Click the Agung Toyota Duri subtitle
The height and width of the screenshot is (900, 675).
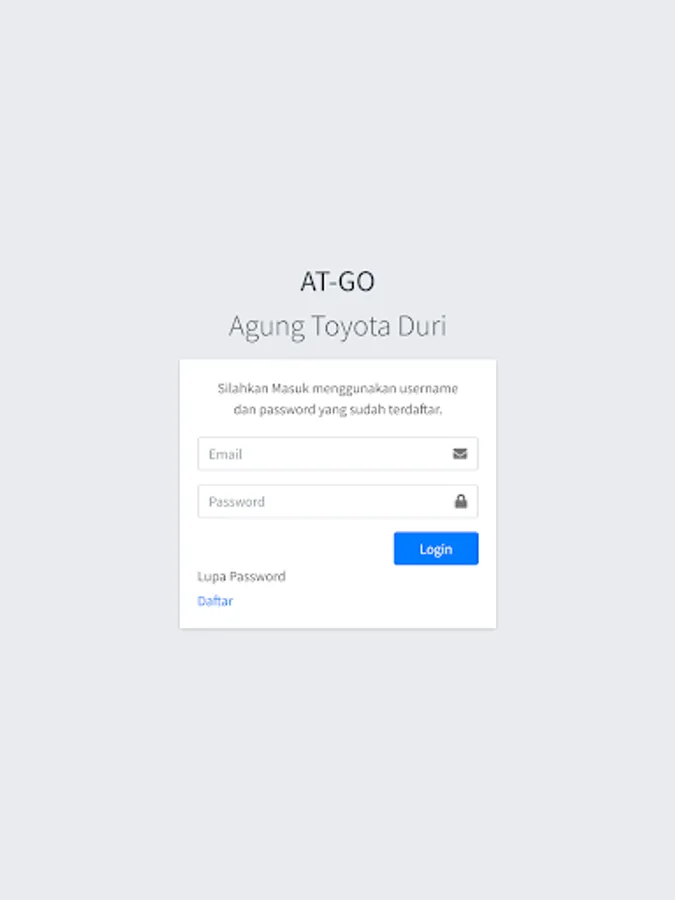tap(338, 327)
